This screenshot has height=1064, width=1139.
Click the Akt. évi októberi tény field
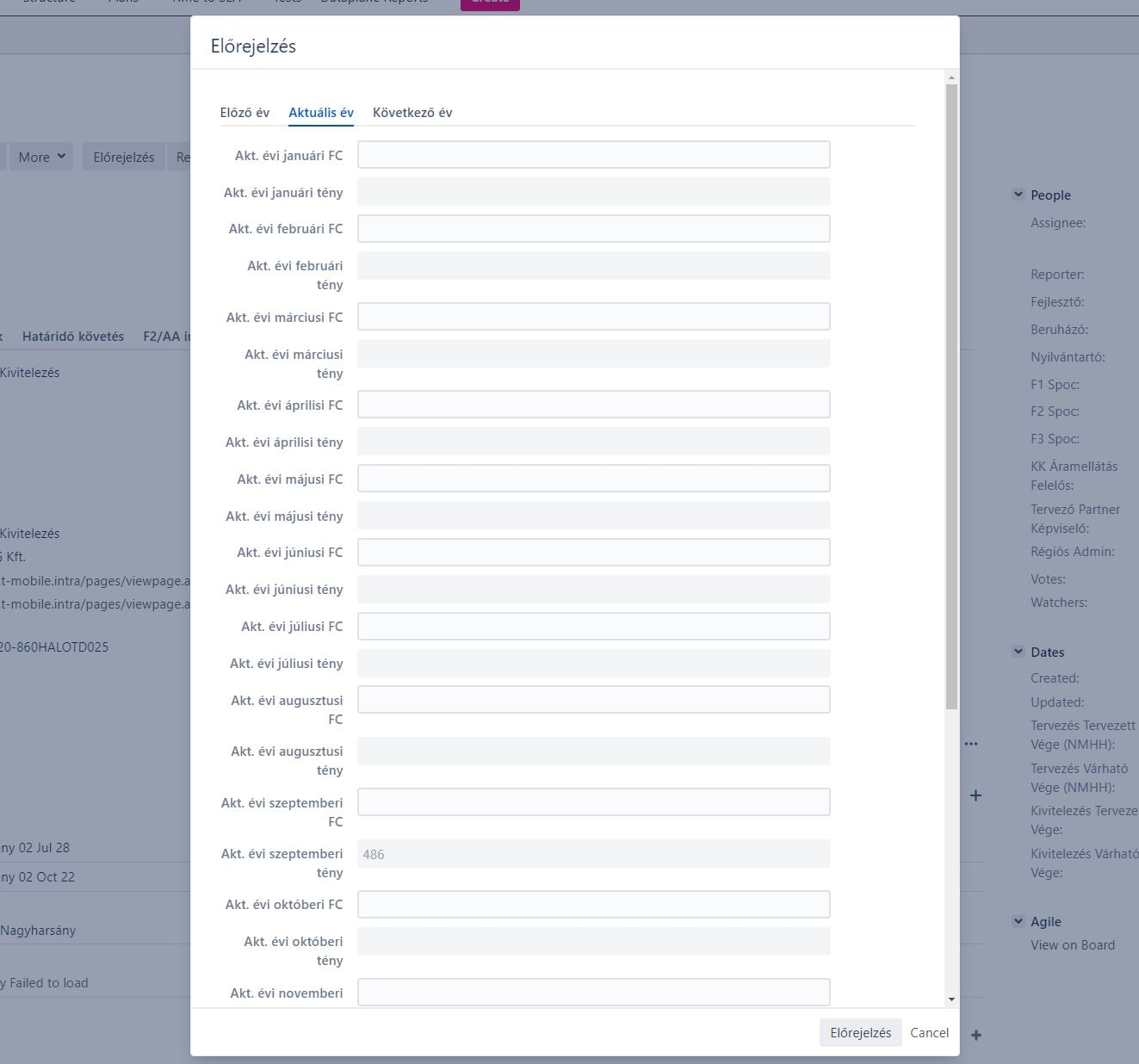(x=594, y=942)
